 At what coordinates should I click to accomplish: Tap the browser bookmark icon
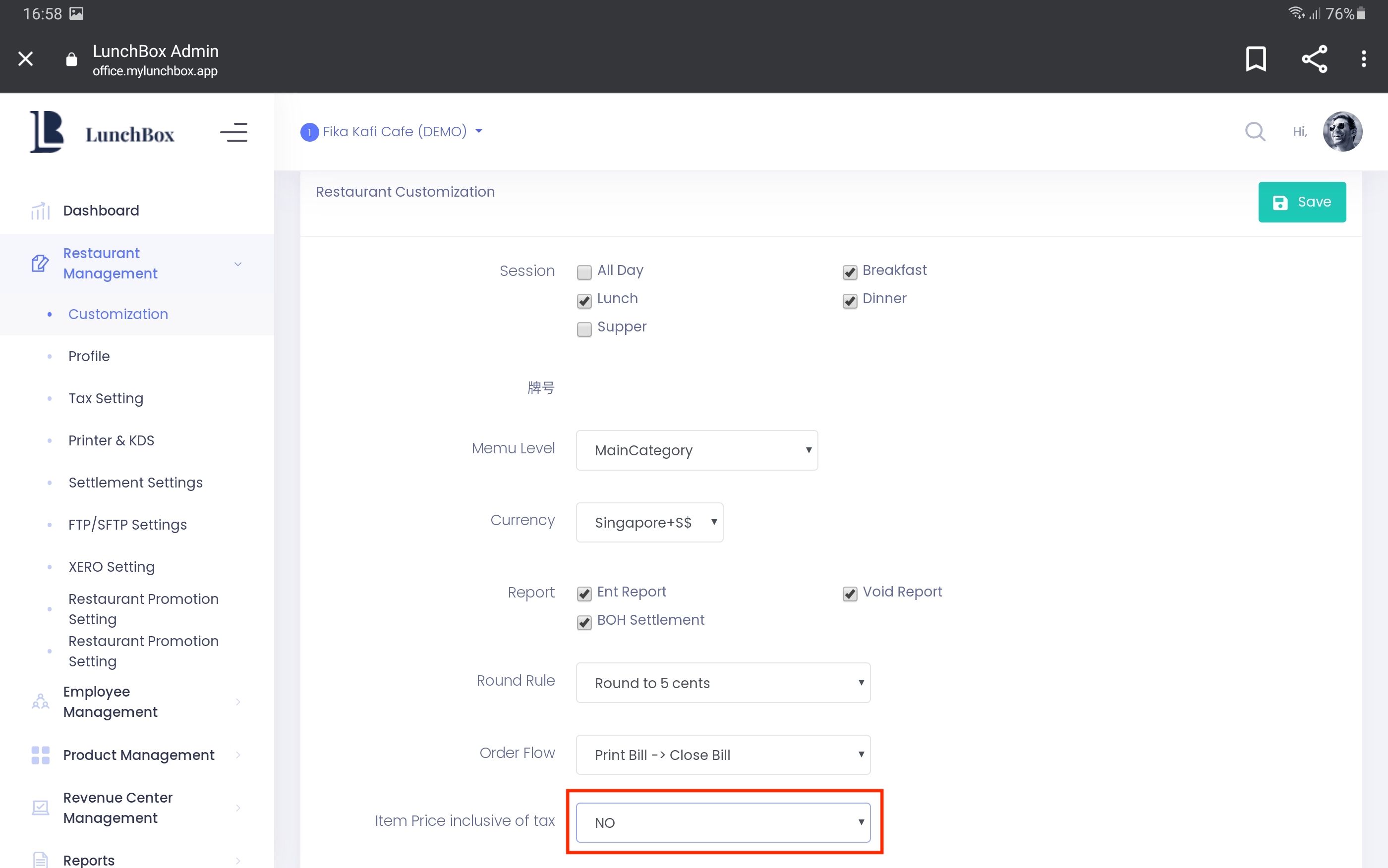pyautogui.click(x=1255, y=58)
